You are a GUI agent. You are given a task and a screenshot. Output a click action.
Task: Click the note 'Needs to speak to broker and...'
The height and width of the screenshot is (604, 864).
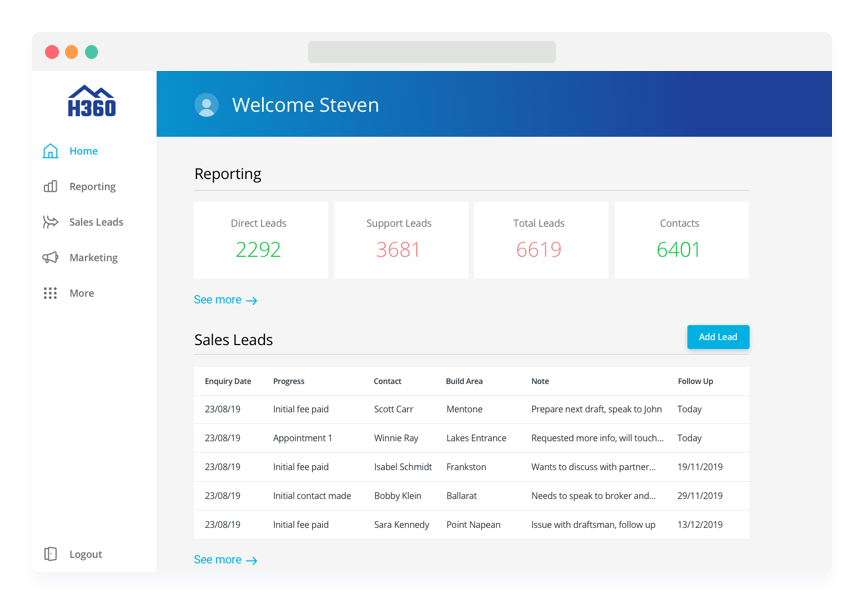point(593,496)
